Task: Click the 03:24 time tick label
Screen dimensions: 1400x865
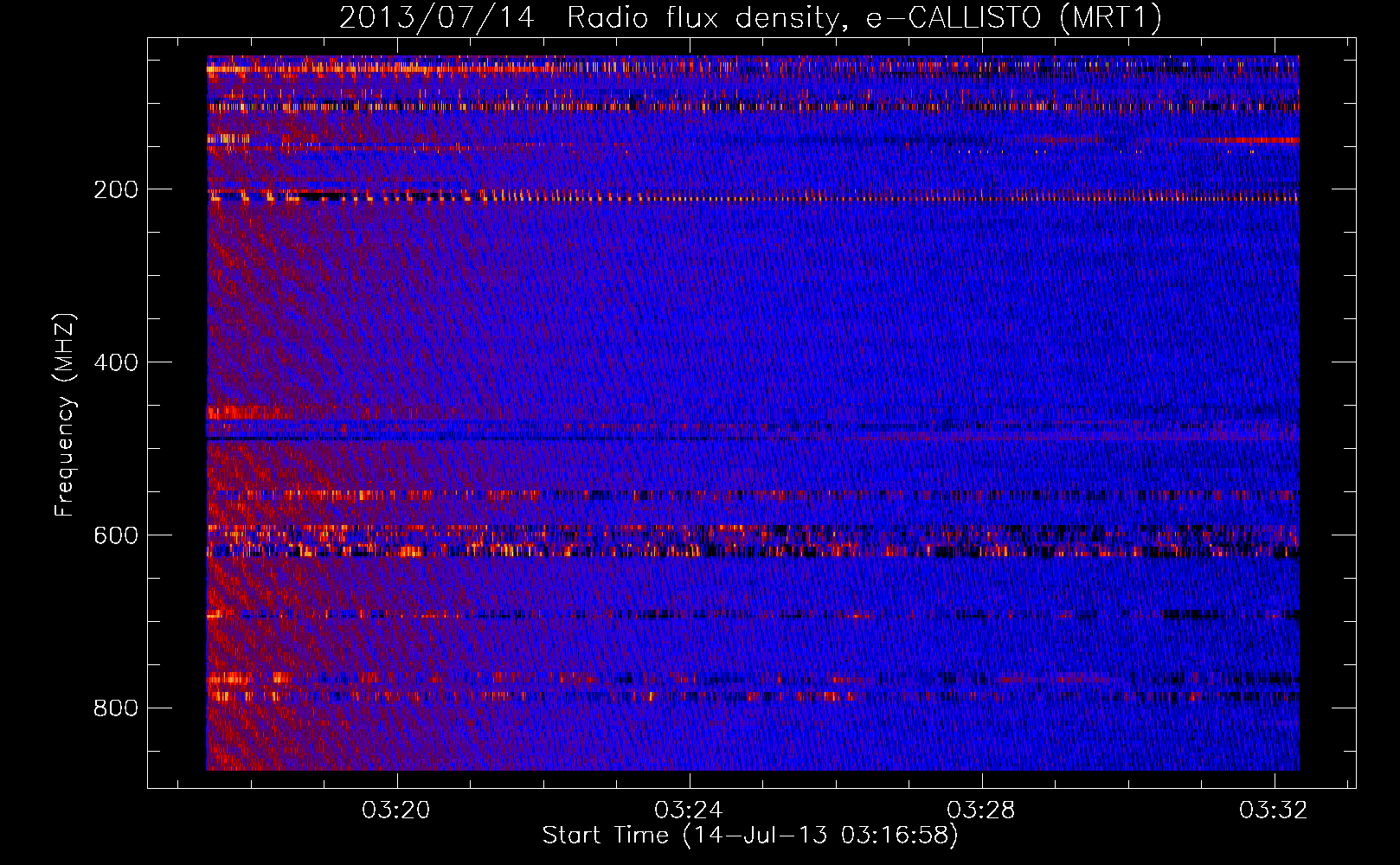Action: [689, 811]
